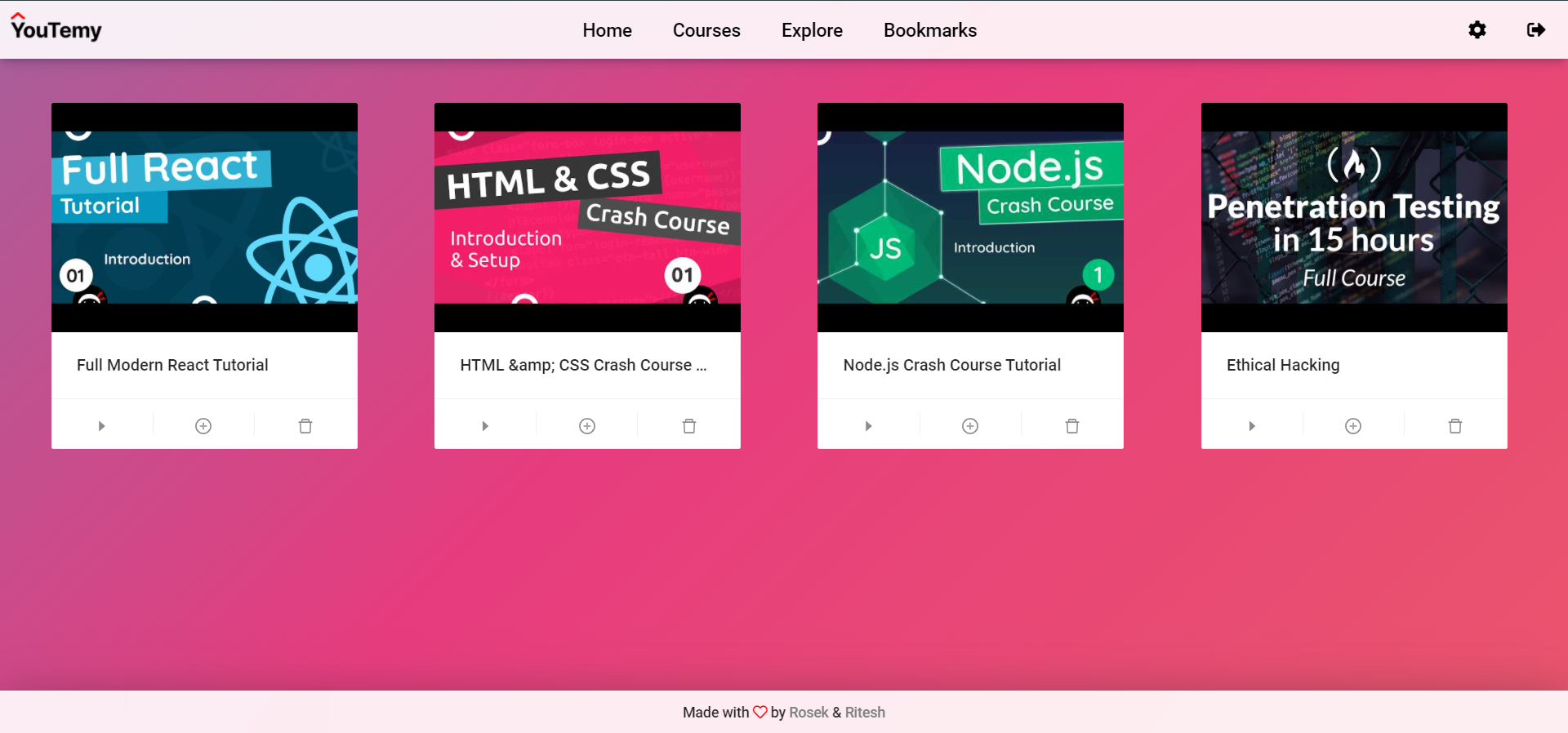
Task: Delete the HTML & CSS Crash Course card
Action: click(x=689, y=426)
